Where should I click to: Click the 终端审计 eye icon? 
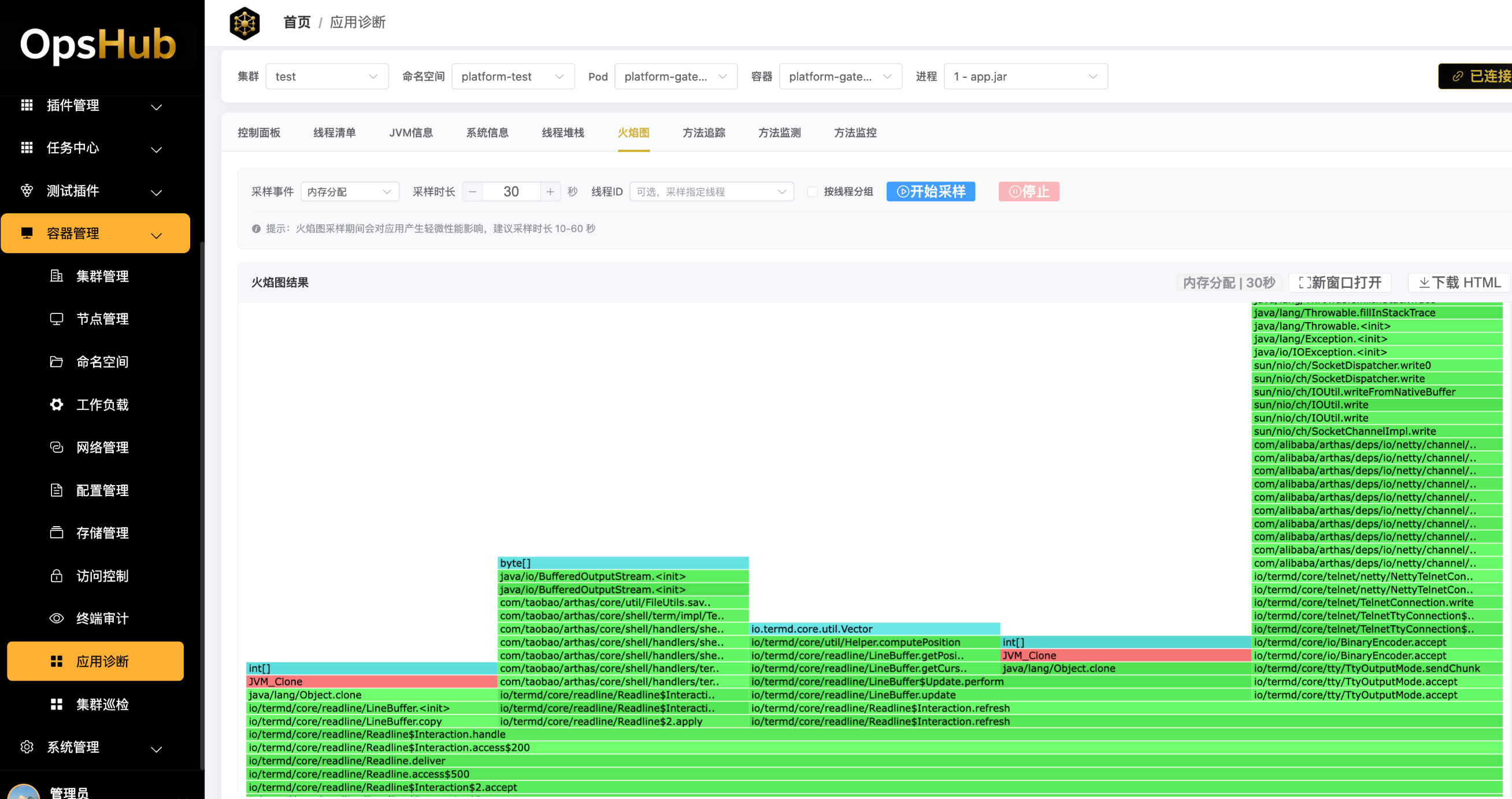[56, 618]
